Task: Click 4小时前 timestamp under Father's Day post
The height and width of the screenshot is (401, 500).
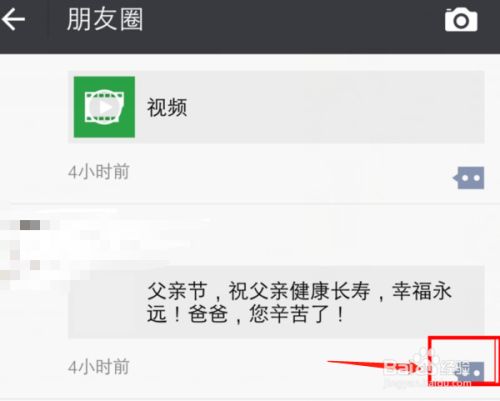Action: point(99,367)
